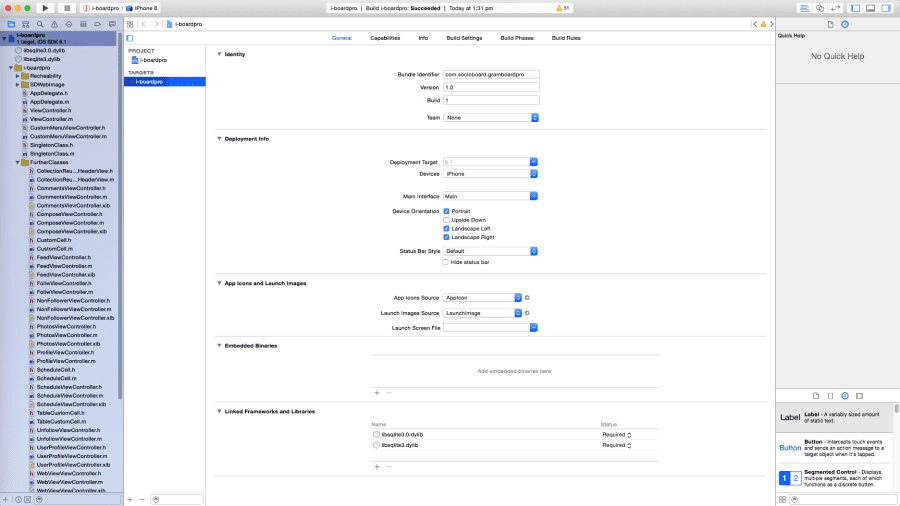The width and height of the screenshot is (900, 506).
Task: Open the Report navigator icon
Action: 112,24
